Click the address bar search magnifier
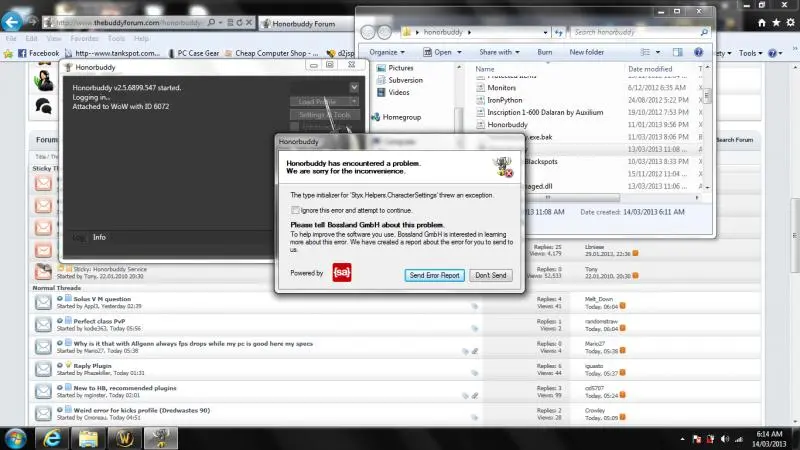800x450 pixels. (211, 22)
